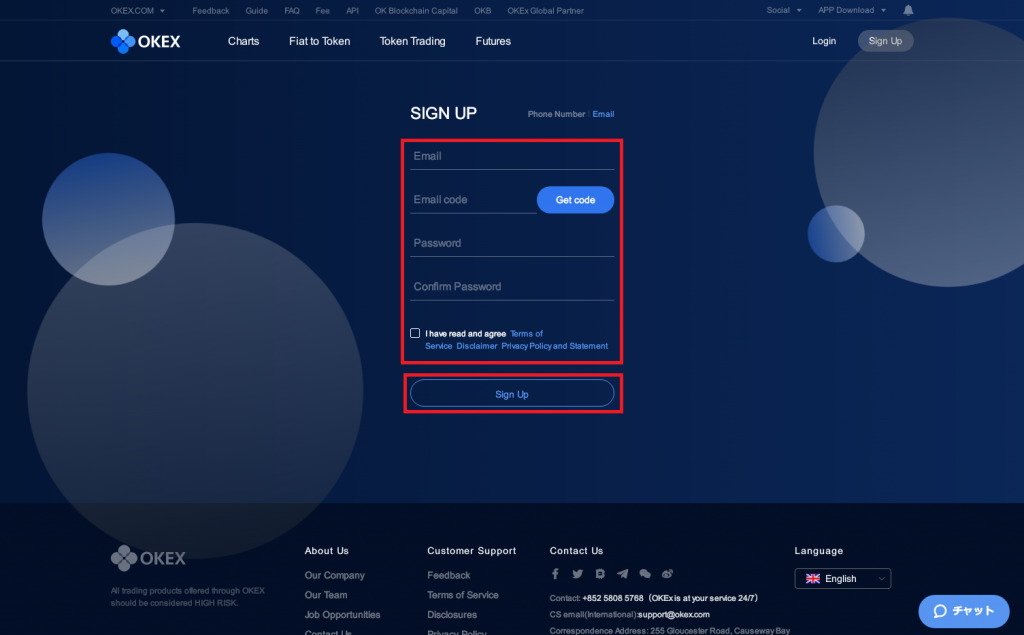Click the OKEX logo in the header

click(x=146, y=41)
